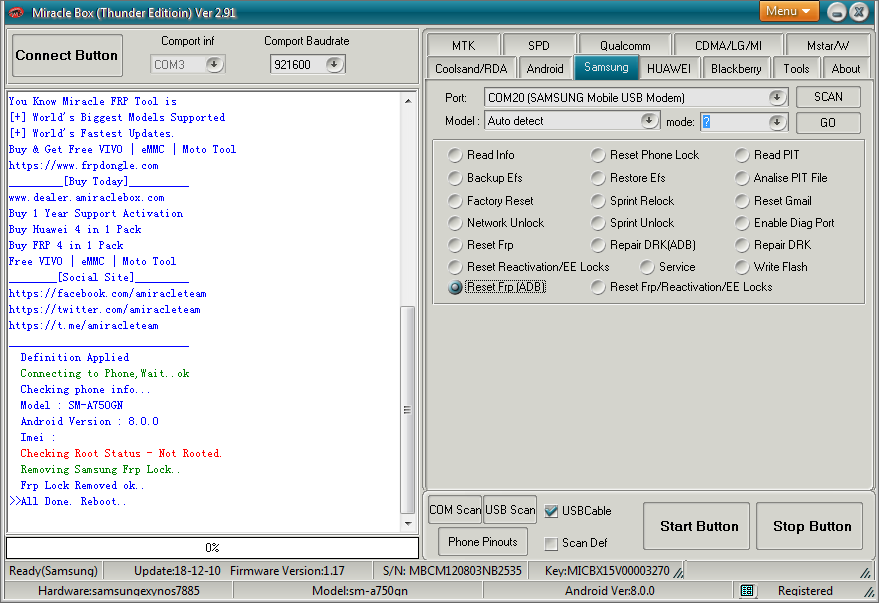The width and height of the screenshot is (879, 603).
Task: Switch to the Coolsand/RDA tab
Action: [471, 68]
